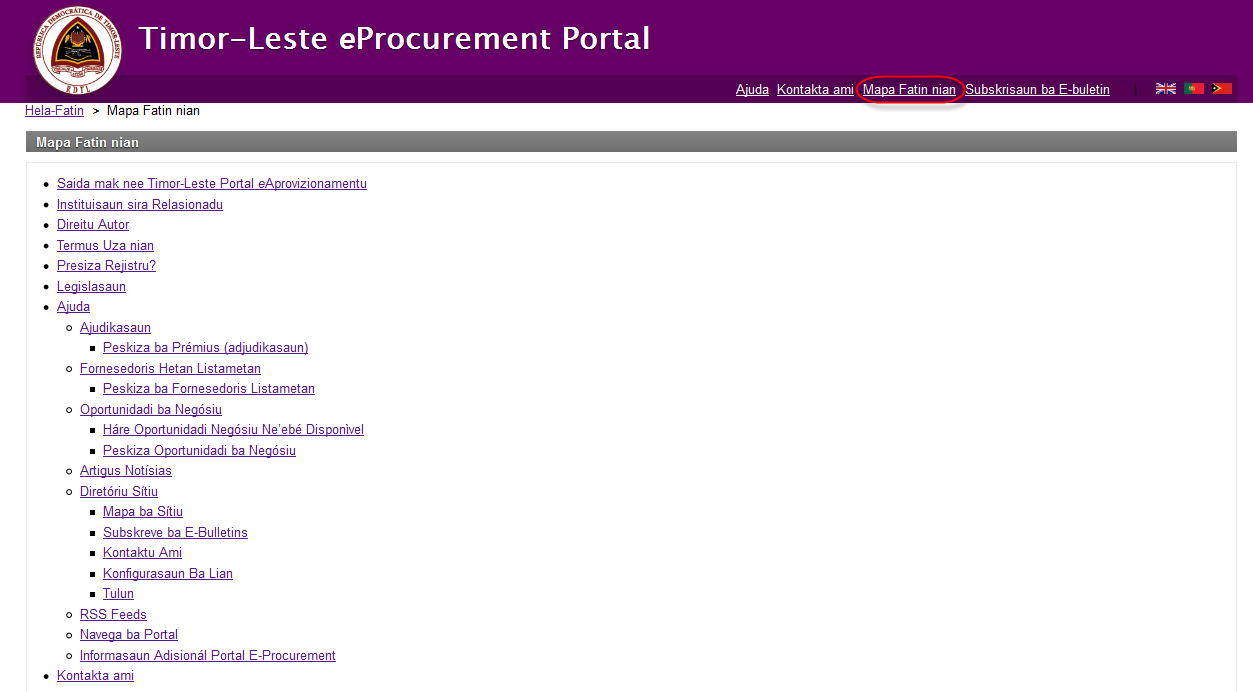
Task: Go to Hela-Fatin in the breadcrumb
Action: click(54, 111)
